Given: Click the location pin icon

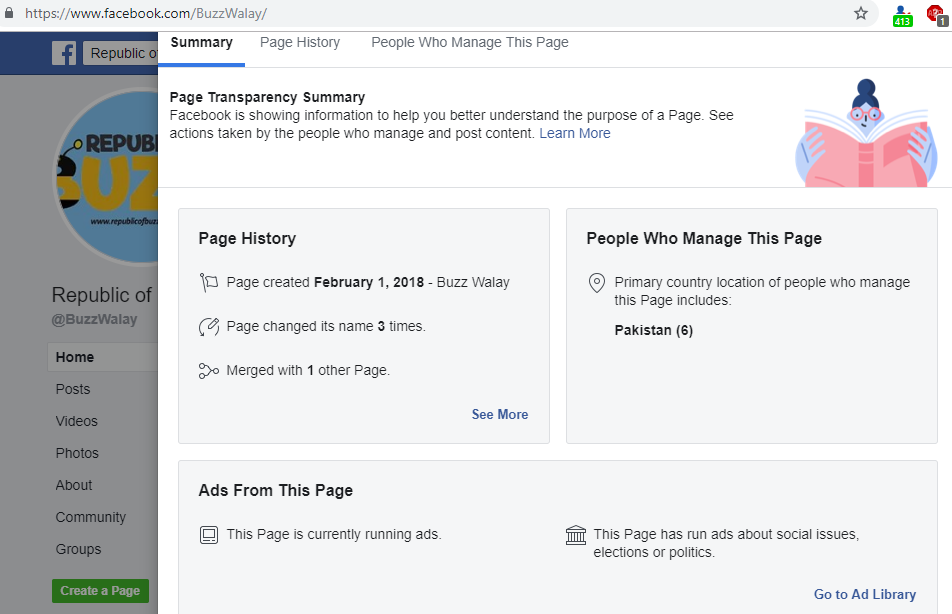Looking at the screenshot, I should tap(596, 283).
